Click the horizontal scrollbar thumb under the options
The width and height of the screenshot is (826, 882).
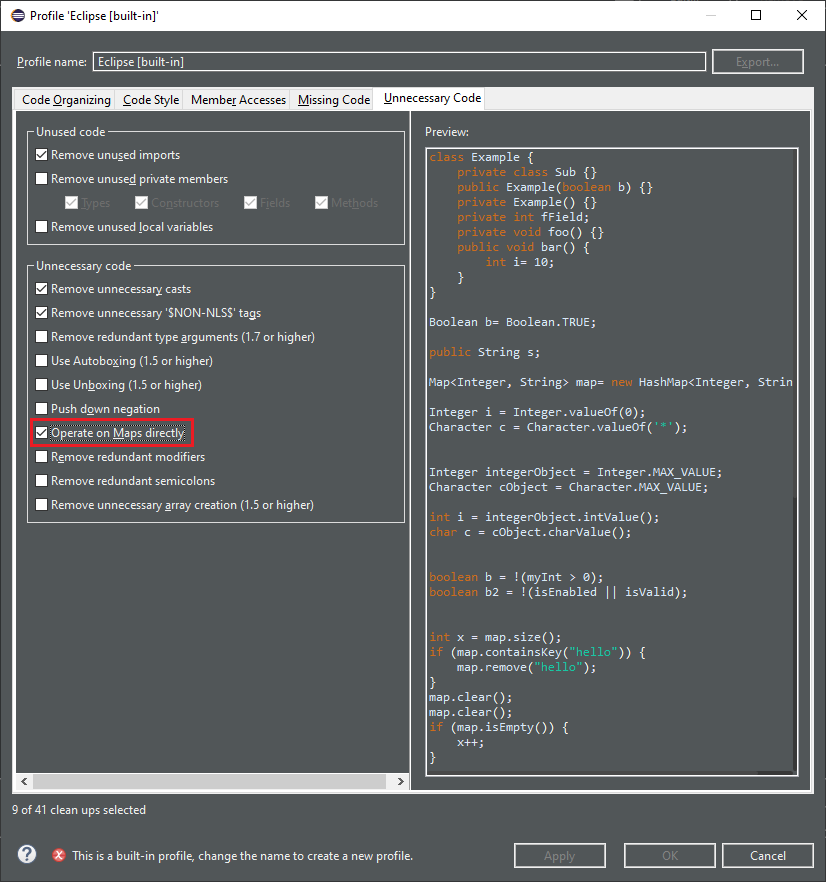coord(209,781)
